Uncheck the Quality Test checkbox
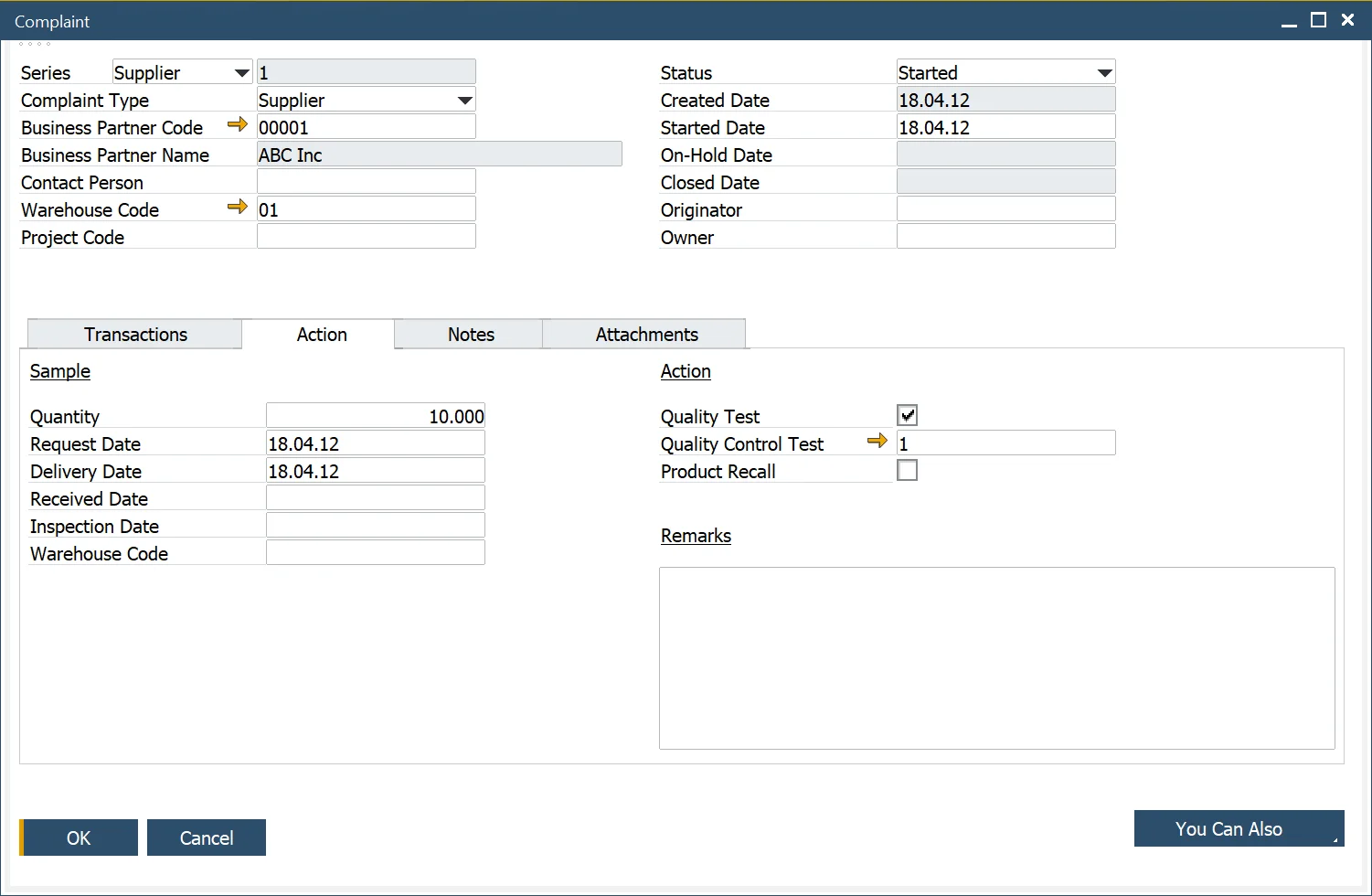Image resolution: width=1372 pixels, height=896 pixels. click(x=907, y=416)
